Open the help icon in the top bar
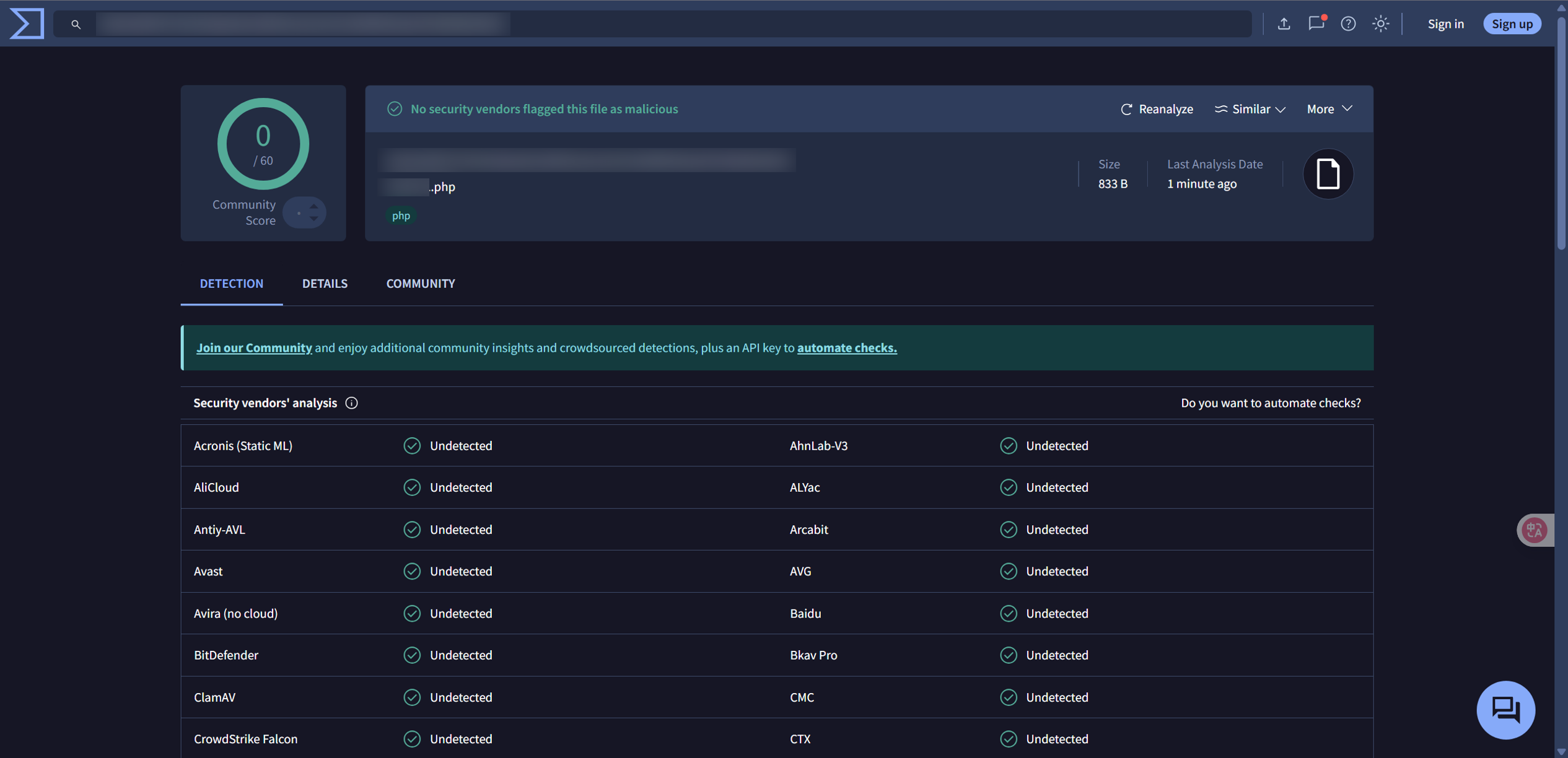1568x758 pixels. tap(1349, 24)
